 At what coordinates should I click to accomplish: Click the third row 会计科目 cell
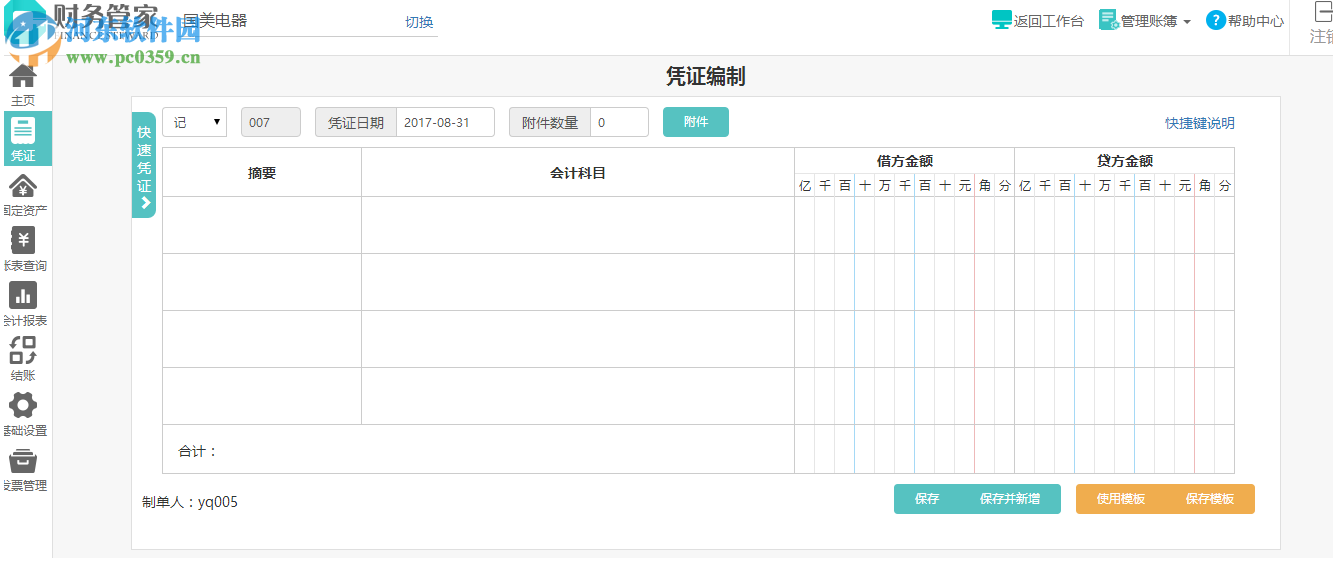[x=578, y=339]
